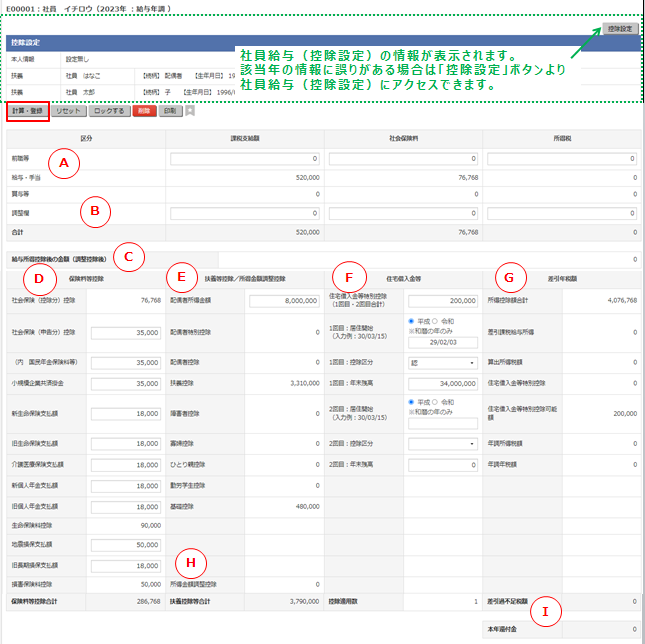Image resolution: width=645 pixels, height=644 pixels.
Task: Click the 印刷 print button
Action: pos(171,111)
